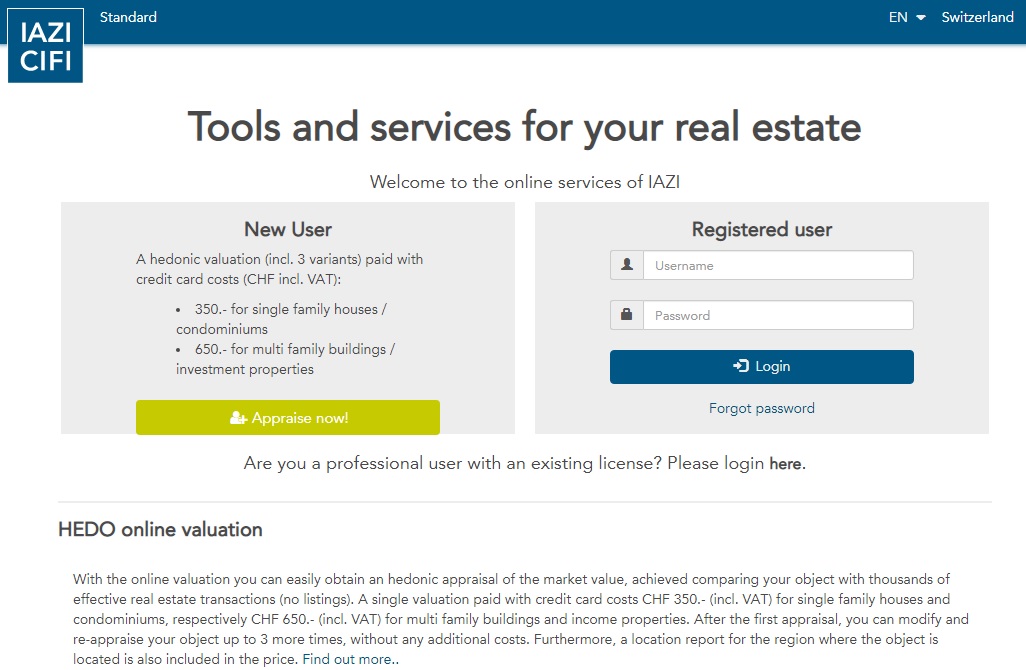Screen dimensions: 1026x670
Task: Click the 'Registered user' heading
Action: [x=762, y=230]
